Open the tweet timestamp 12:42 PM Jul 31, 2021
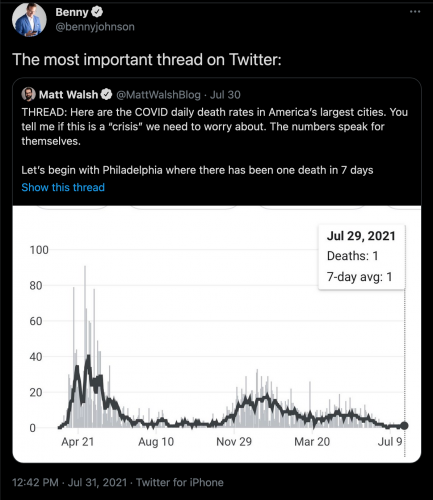The height and width of the screenshot is (500, 433). [x=70, y=482]
